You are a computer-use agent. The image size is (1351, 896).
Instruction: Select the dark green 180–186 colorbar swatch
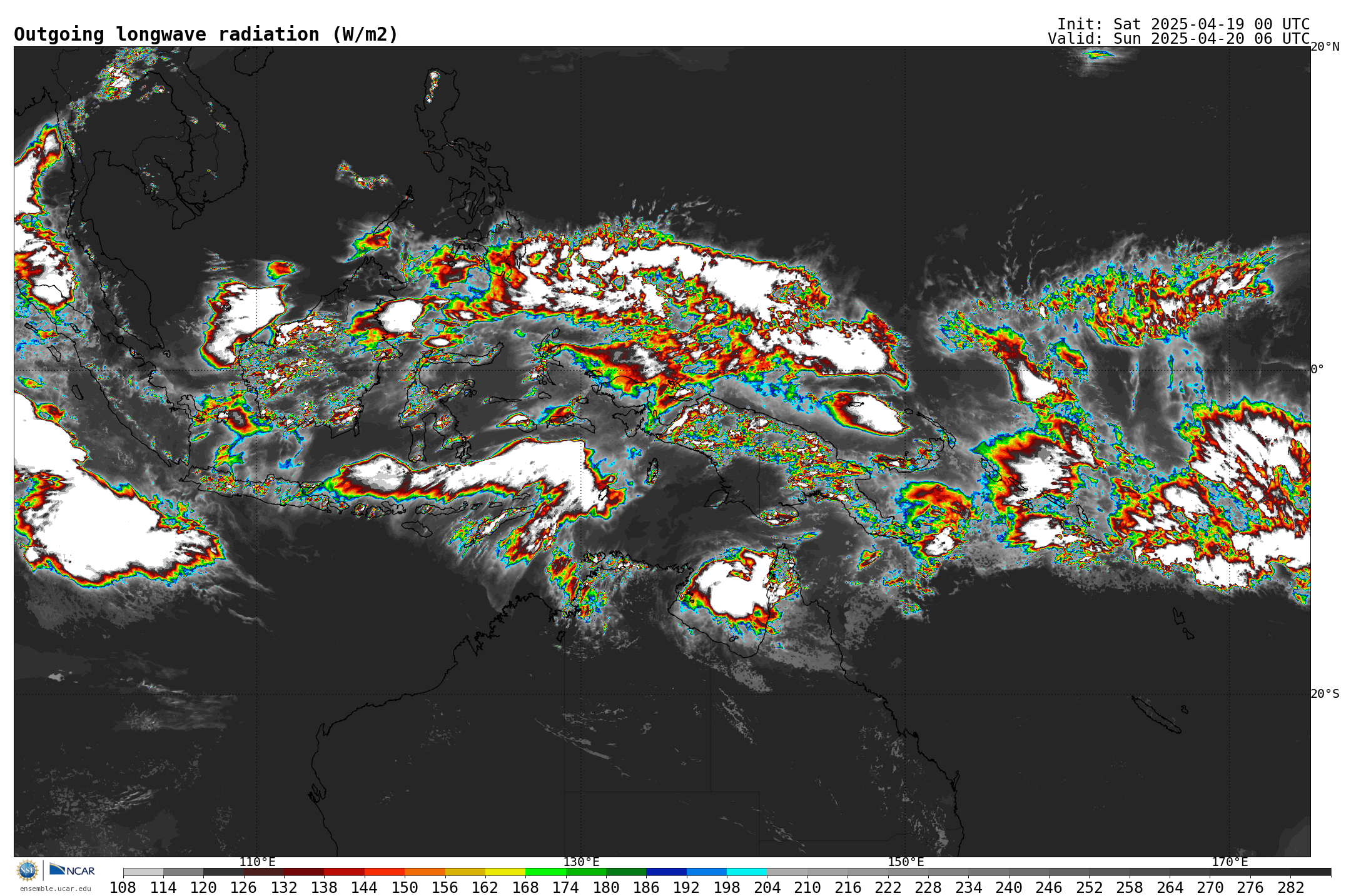pos(626,872)
